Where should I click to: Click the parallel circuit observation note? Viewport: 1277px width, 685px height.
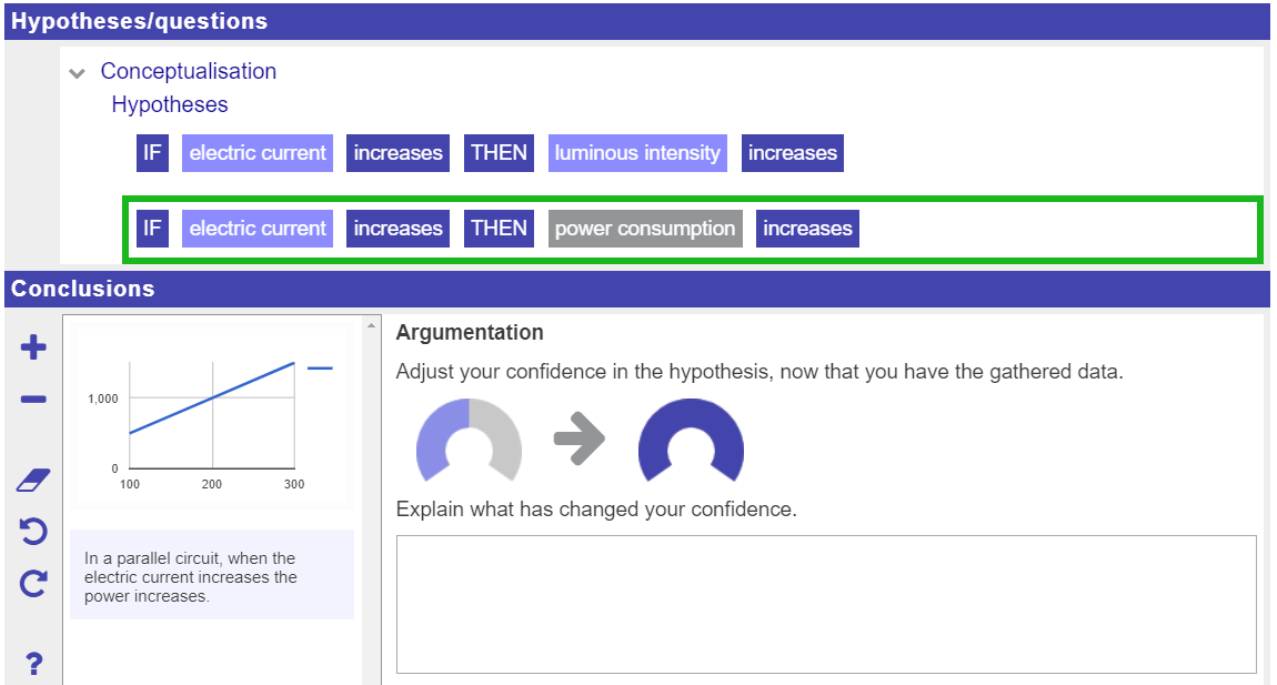coord(212,577)
